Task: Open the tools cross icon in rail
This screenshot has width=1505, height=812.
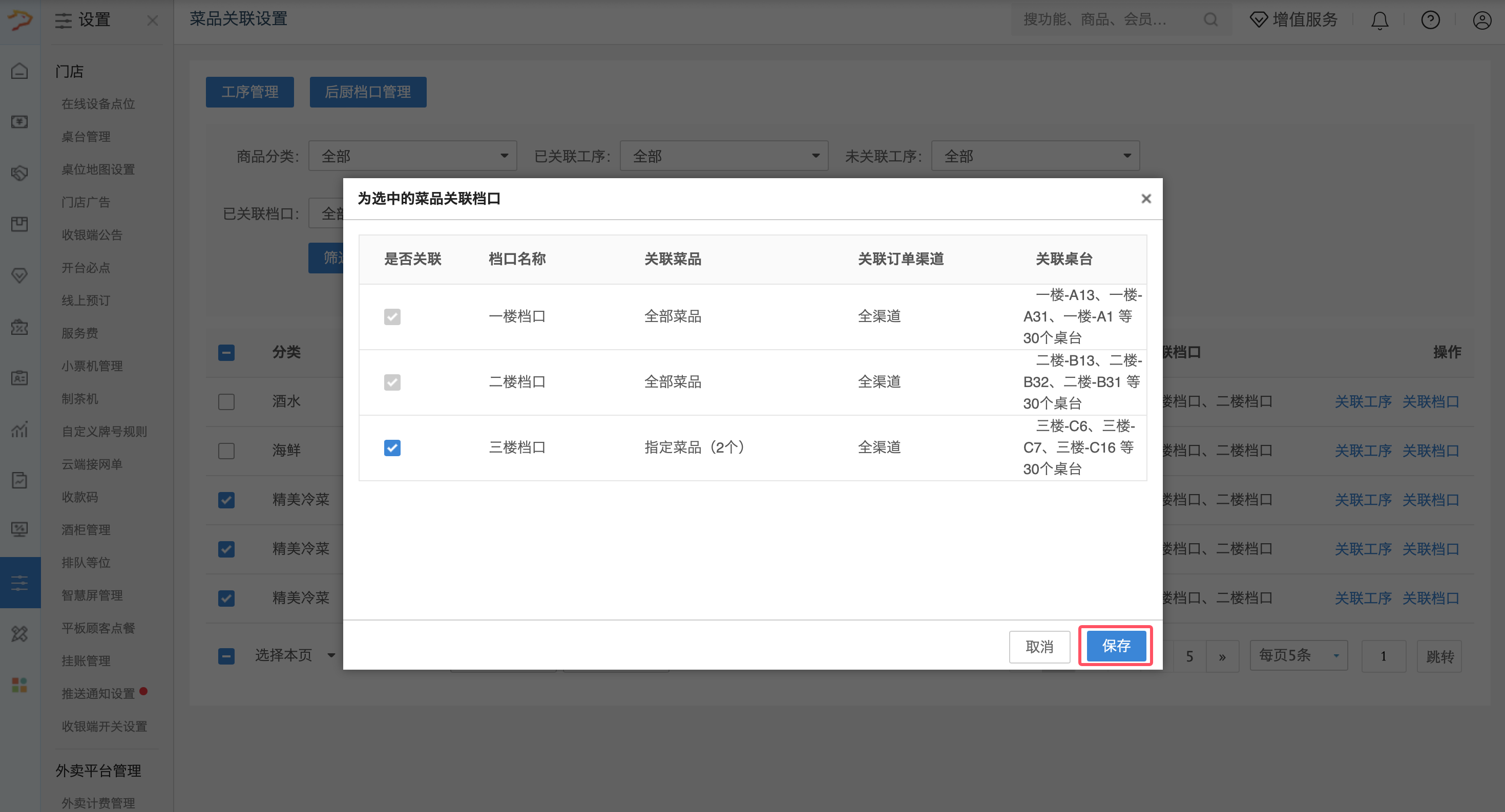Action: pyautogui.click(x=20, y=633)
